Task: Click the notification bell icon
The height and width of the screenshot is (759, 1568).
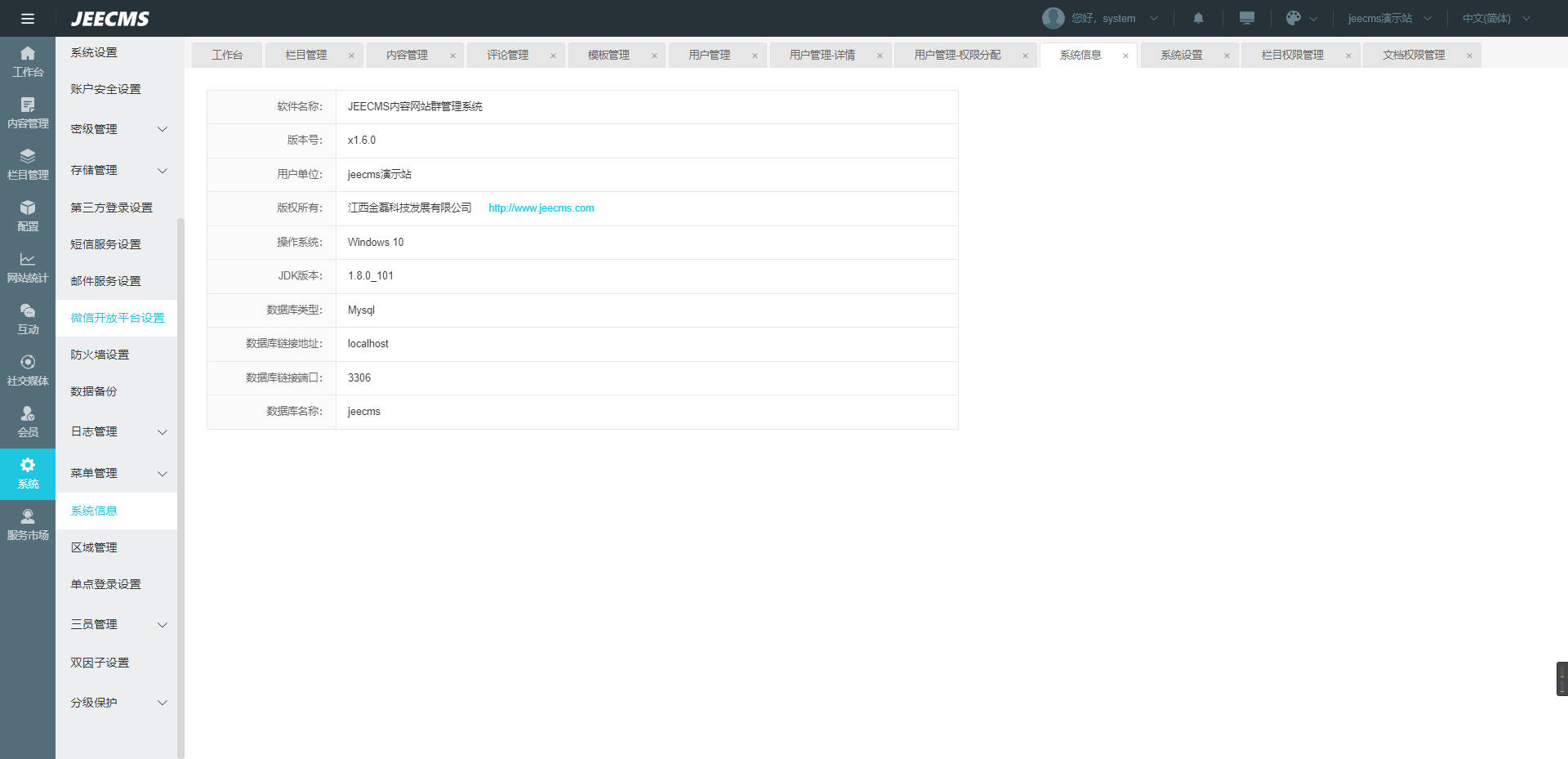Action: coord(1198,18)
